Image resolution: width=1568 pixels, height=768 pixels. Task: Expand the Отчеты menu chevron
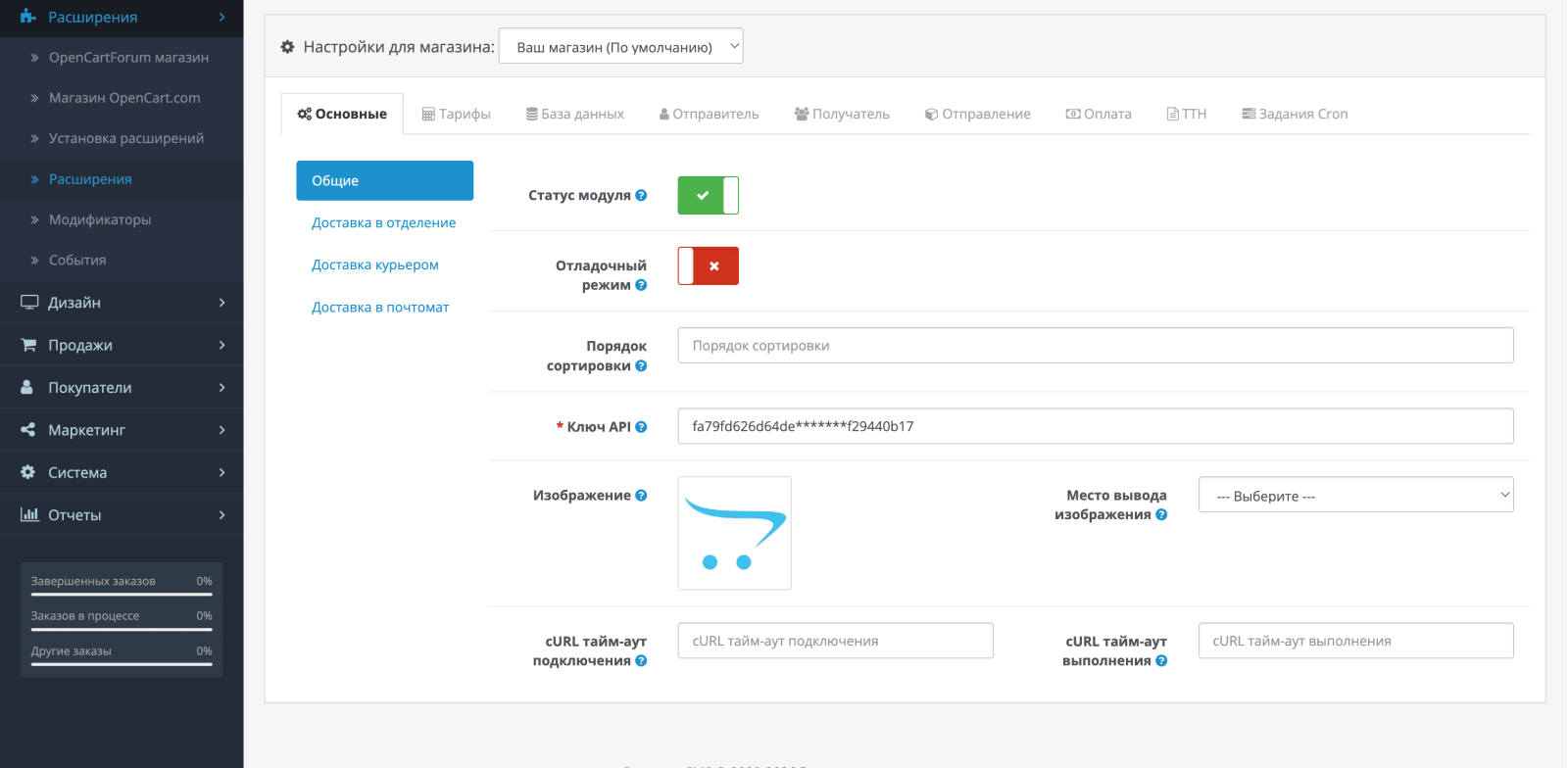click(x=222, y=514)
